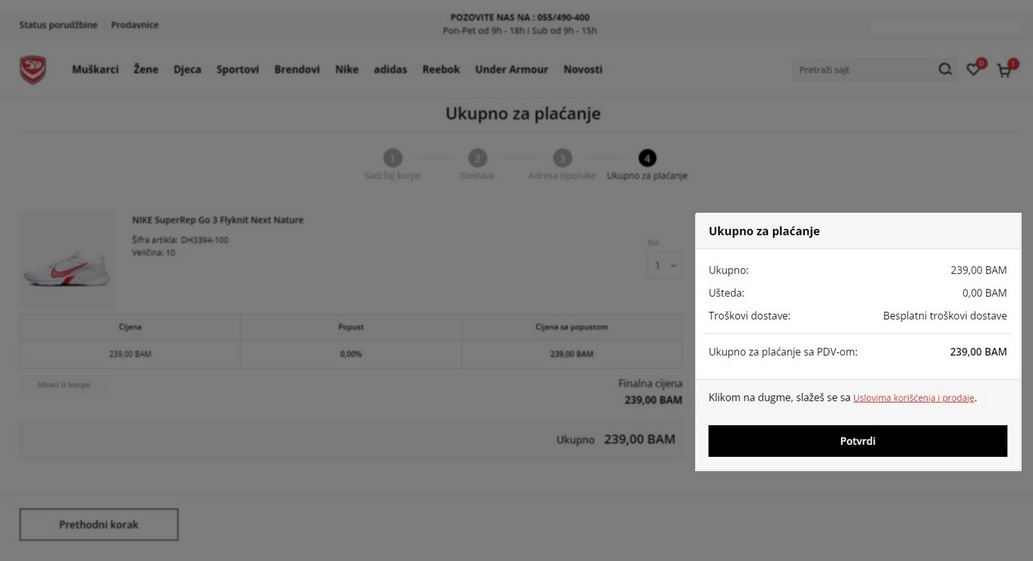Screen dimensions: 1033x561
Task: Open the Sportovi menu
Action: point(238,69)
